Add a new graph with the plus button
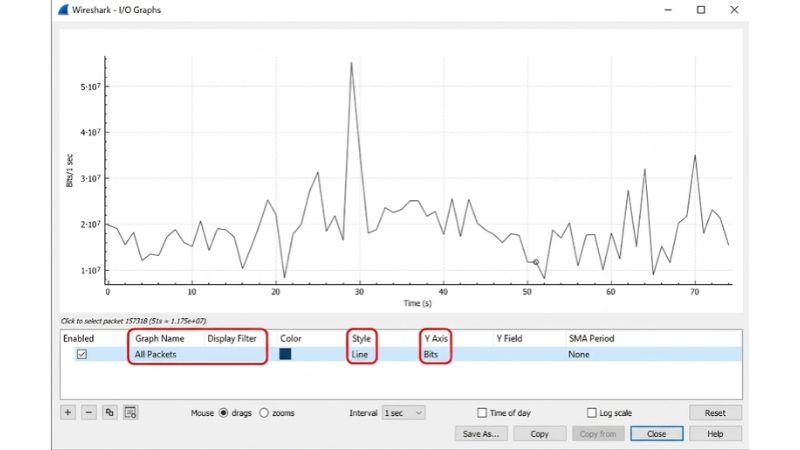800x450 pixels. click(68, 412)
